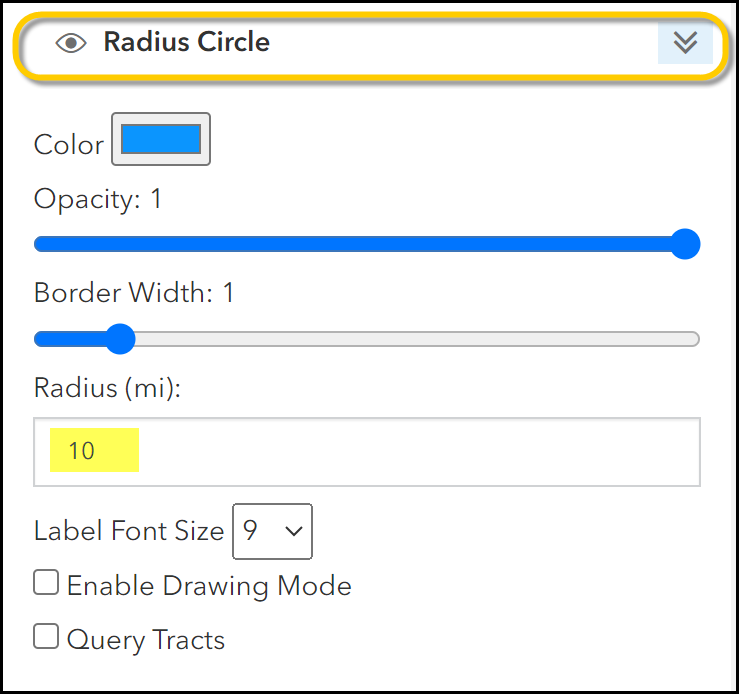The image size is (739, 694).
Task: Click the Radius (mi) label text
Action: coord(107,388)
